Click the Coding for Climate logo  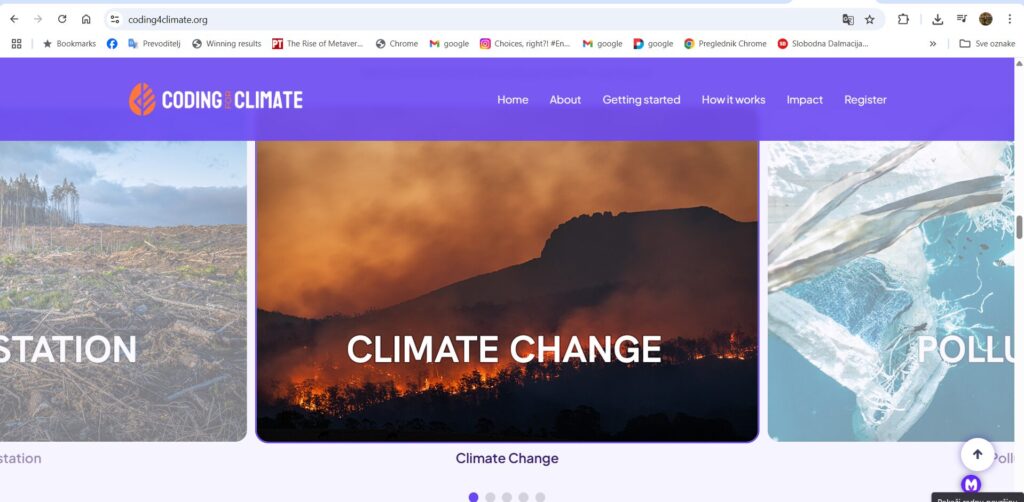pyautogui.click(x=216, y=99)
